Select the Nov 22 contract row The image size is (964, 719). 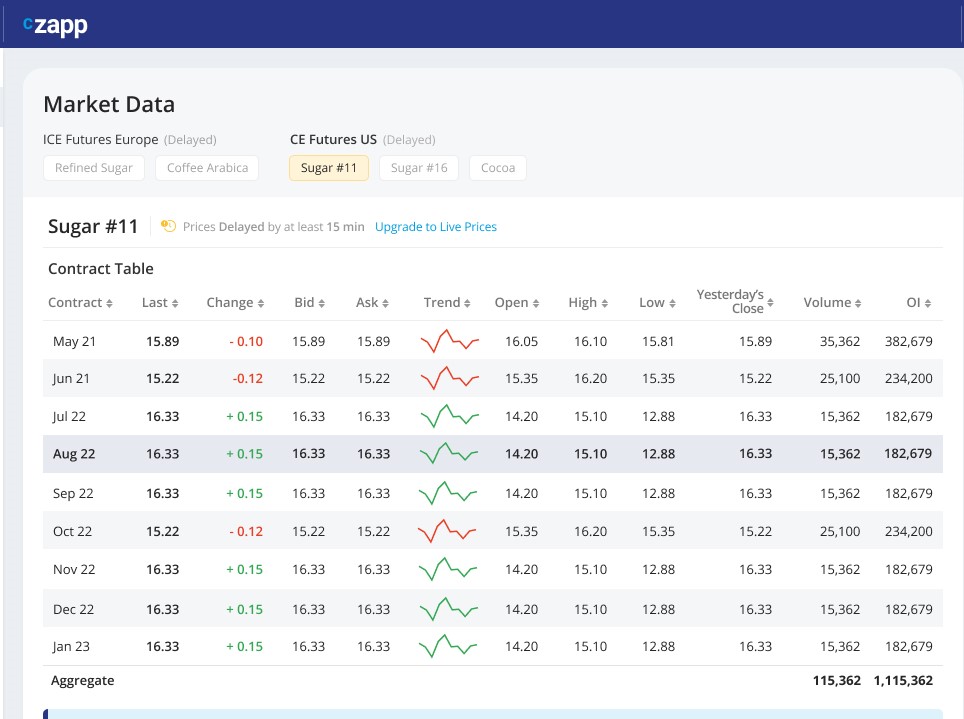[x=492, y=570]
